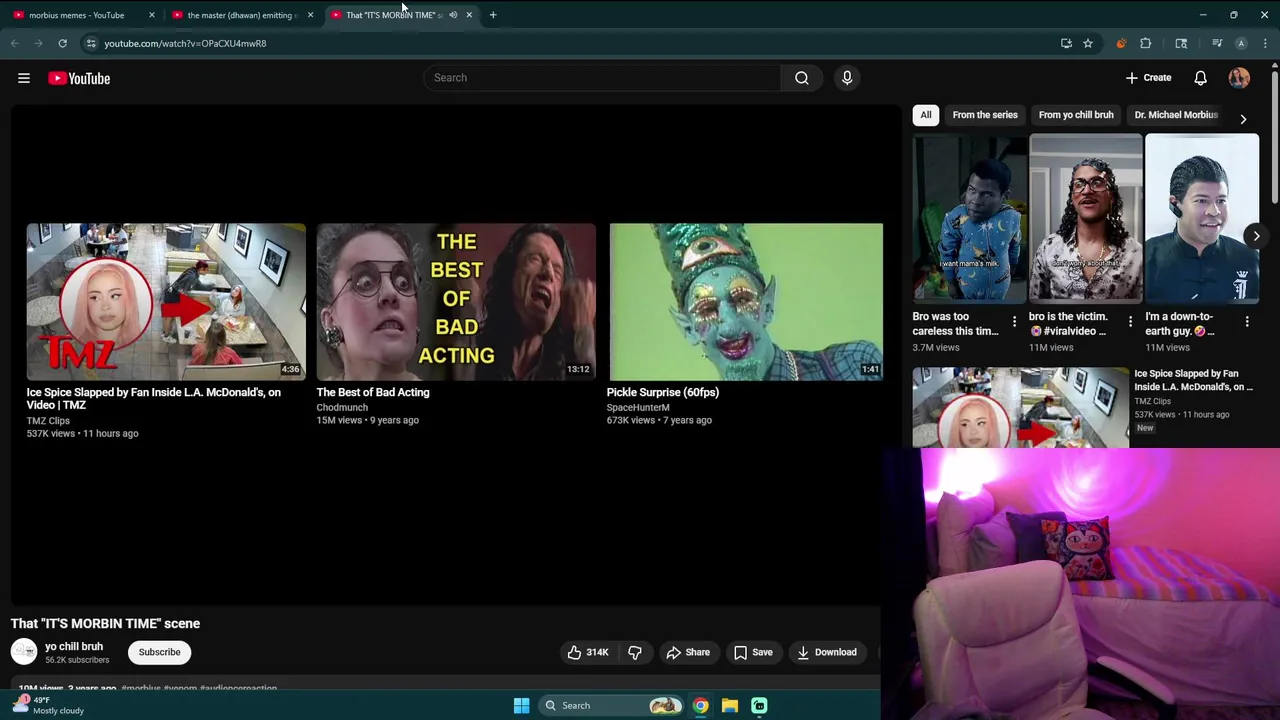The width and height of the screenshot is (1280, 720).
Task: Select the From the series chip
Action: pyautogui.click(x=985, y=115)
